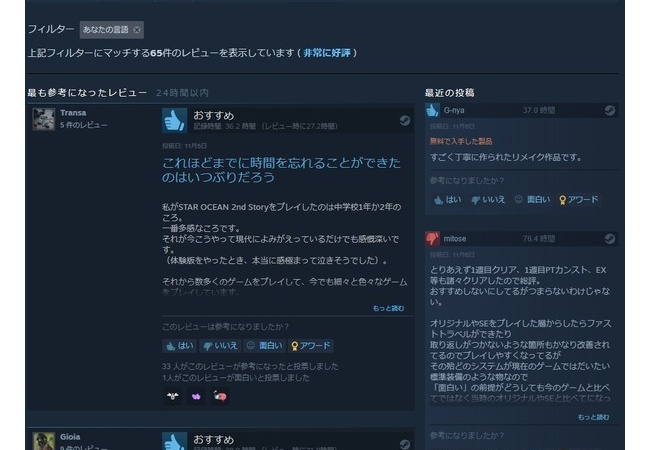Open the 非常に好評 review summary link
650x450 pixels.
coord(327,53)
